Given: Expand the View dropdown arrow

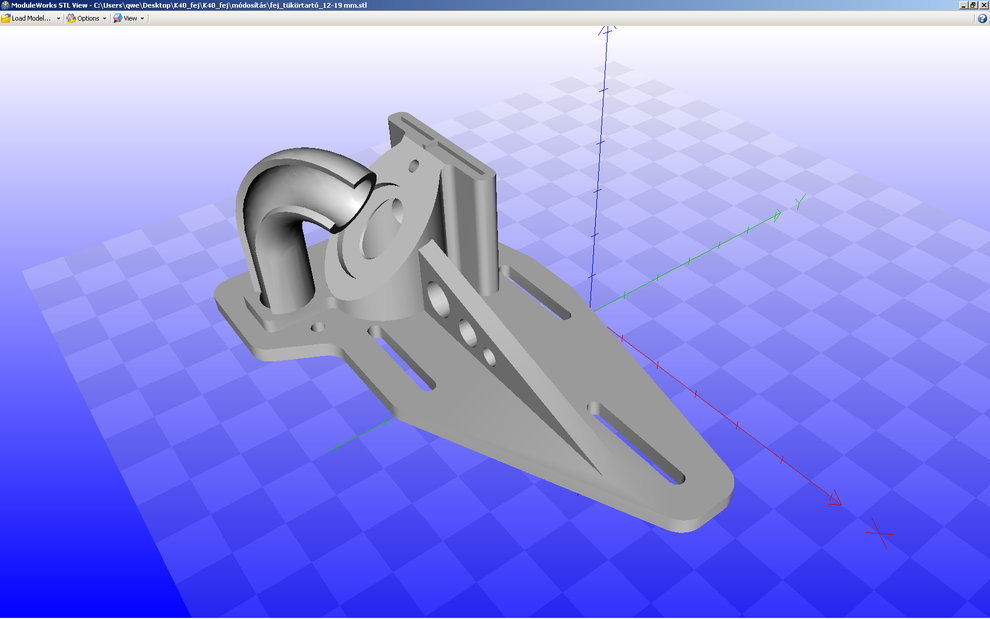Looking at the screenshot, I should pos(142,18).
